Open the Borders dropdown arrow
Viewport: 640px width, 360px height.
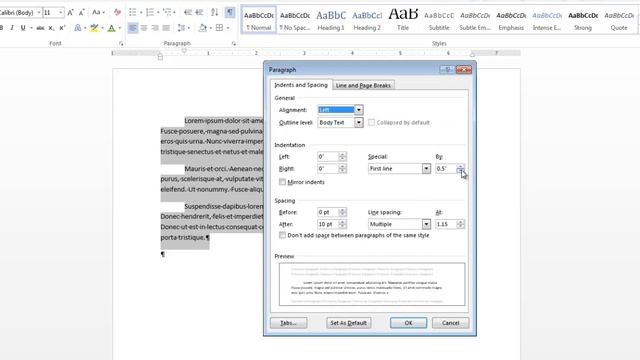click(227, 28)
